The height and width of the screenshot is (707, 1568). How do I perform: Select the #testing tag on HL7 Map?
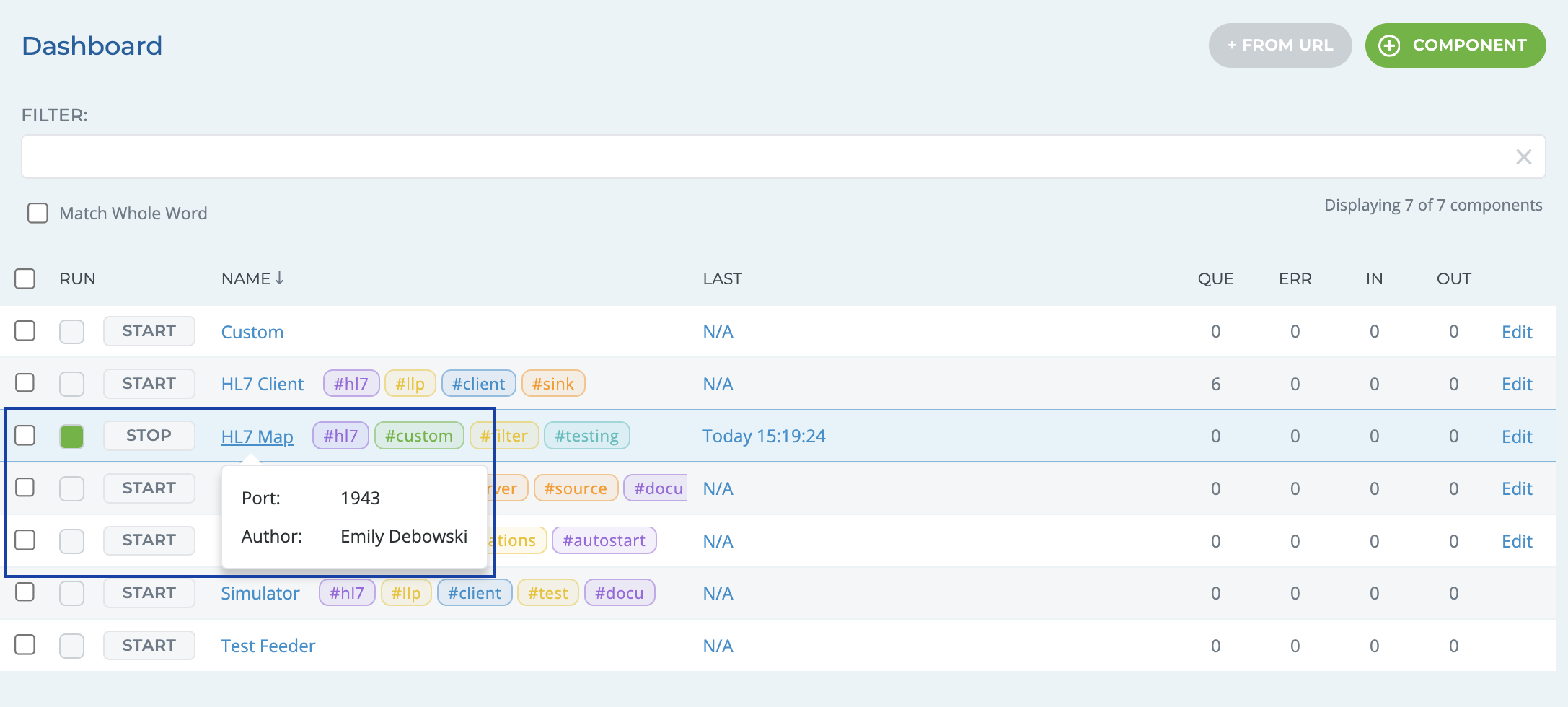(x=586, y=436)
